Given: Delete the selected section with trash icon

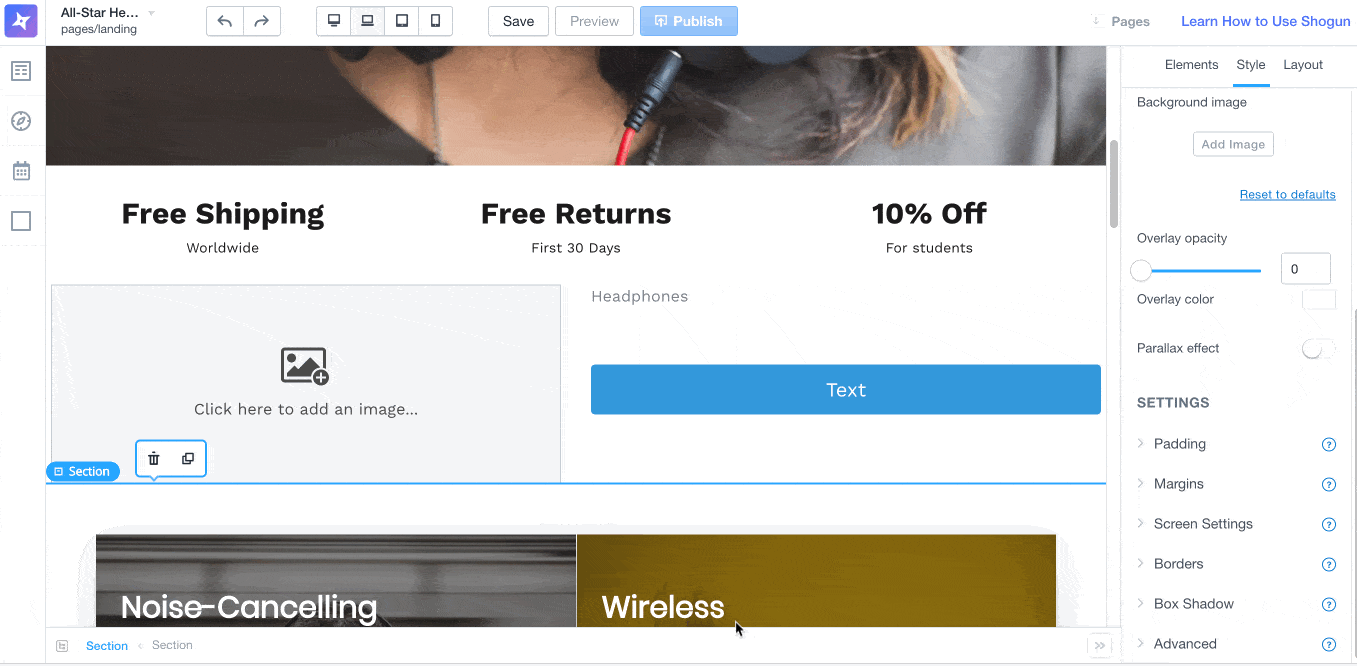Looking at the screenshot, I should 154,458.
